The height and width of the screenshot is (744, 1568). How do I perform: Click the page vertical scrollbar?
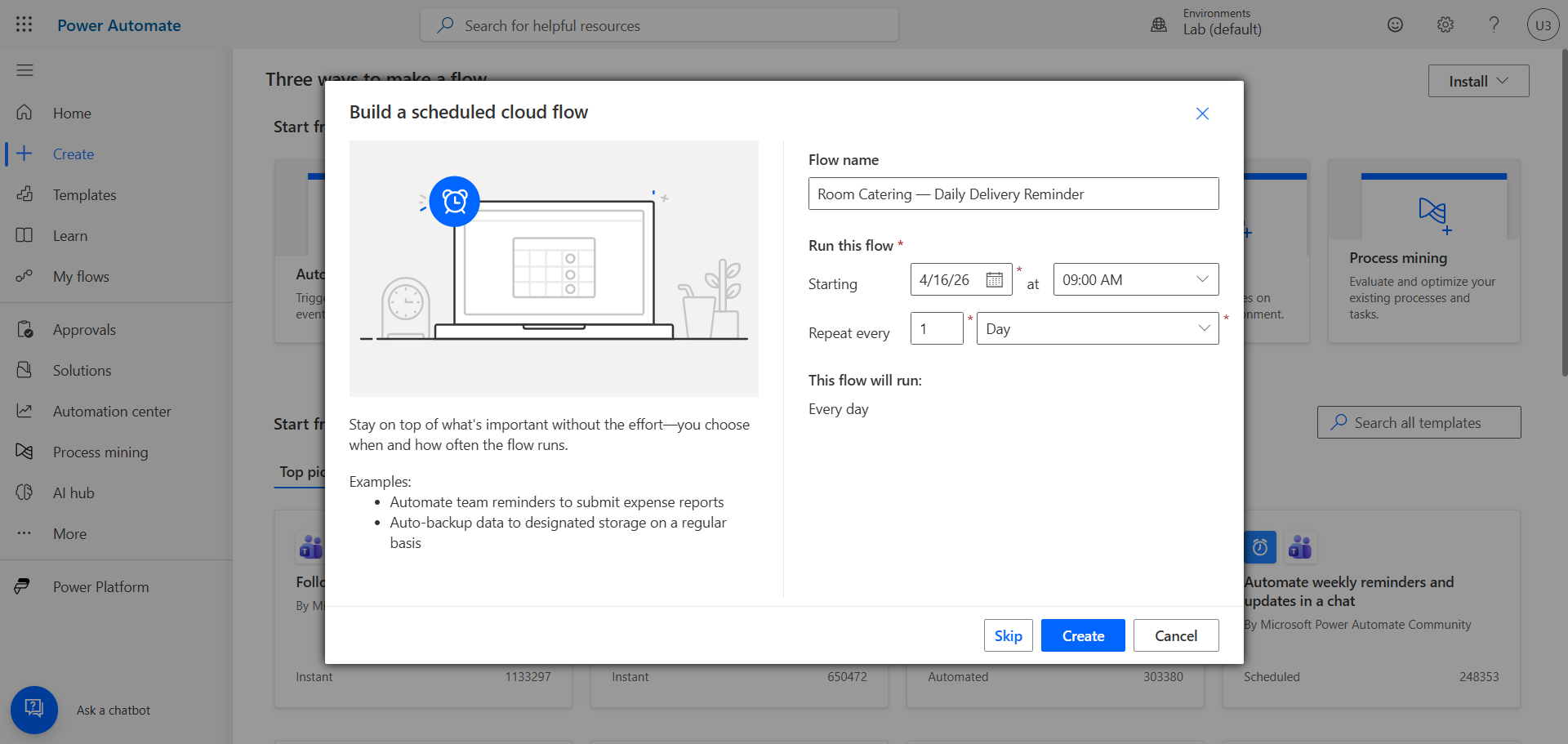coord(1564,212)
